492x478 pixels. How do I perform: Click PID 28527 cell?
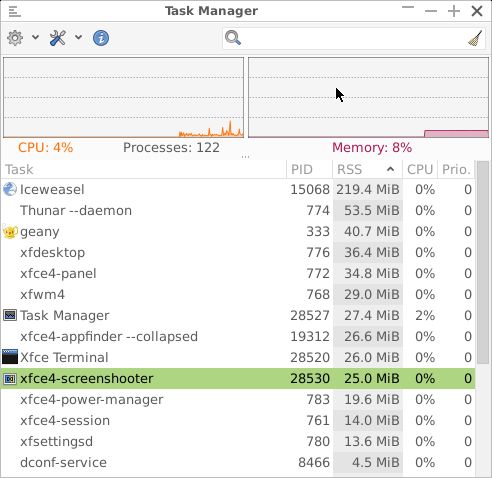310,315
